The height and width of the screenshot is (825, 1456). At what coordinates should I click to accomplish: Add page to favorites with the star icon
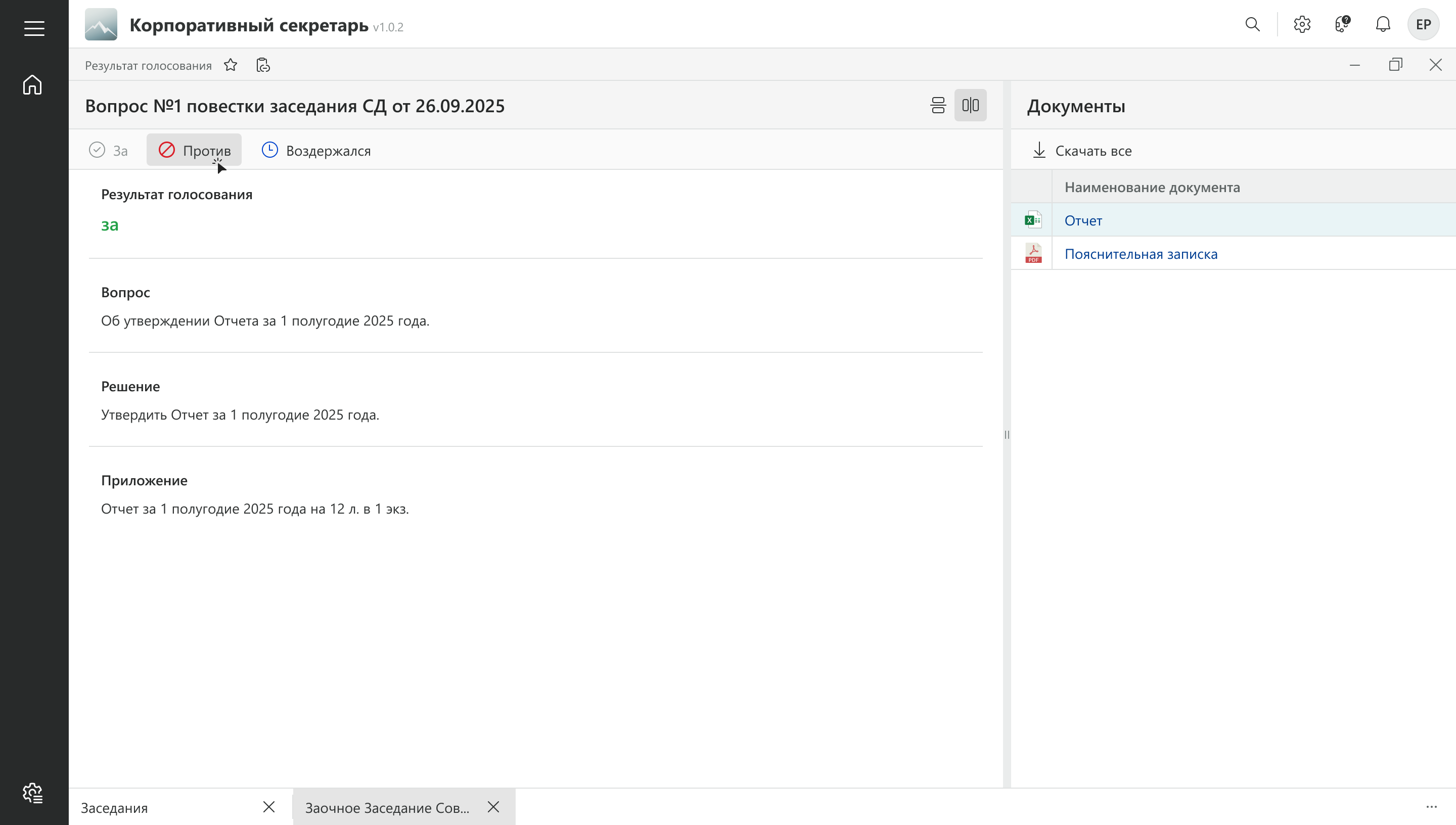click(x=231, y=65)
